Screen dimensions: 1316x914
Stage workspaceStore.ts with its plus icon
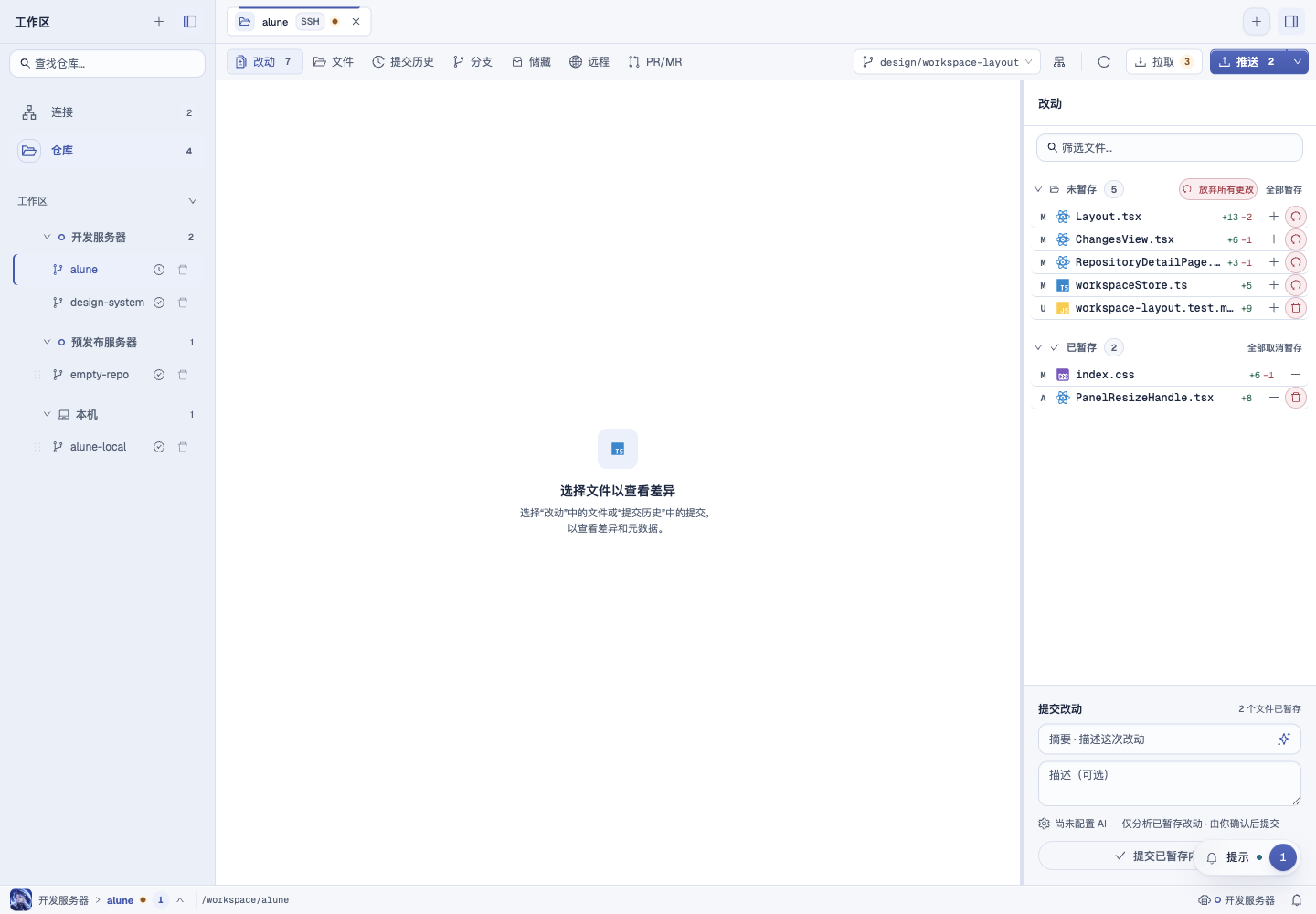[x=1274, y=285]
